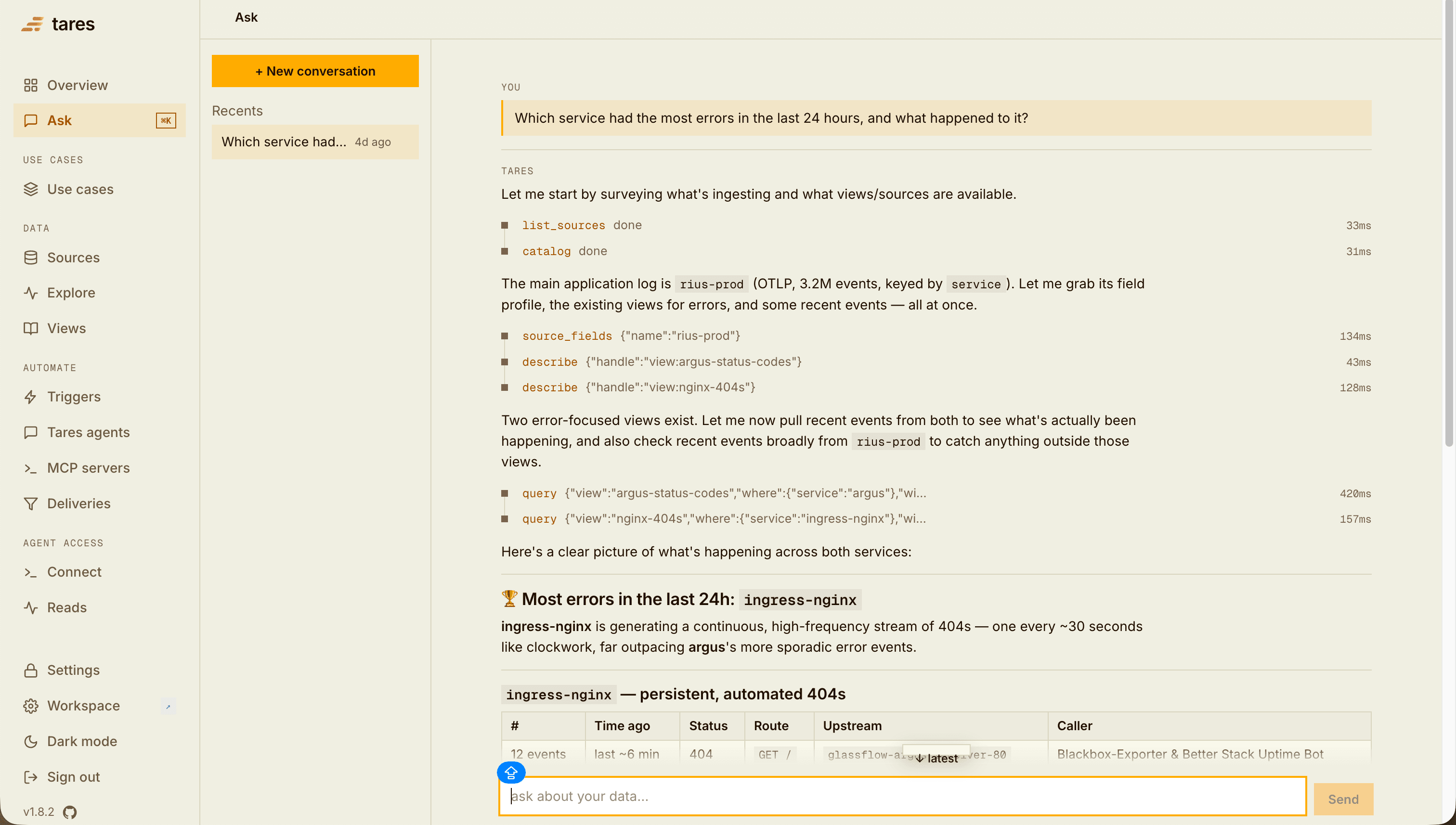
Task: Click the blue upload badge icon
Action: pos(511,773)
